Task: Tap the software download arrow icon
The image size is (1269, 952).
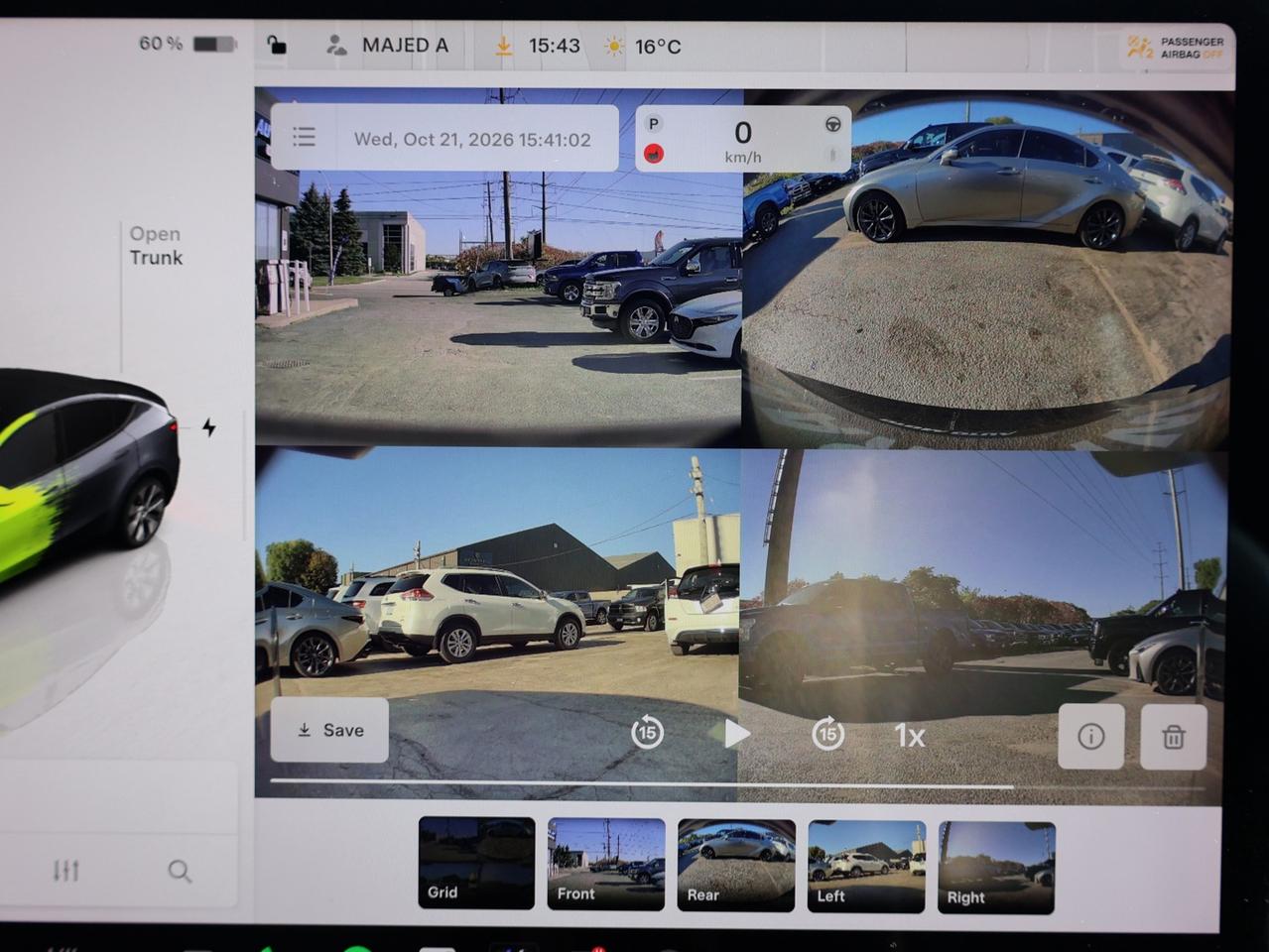Action: pyautogui.click(x=503, y=46)
